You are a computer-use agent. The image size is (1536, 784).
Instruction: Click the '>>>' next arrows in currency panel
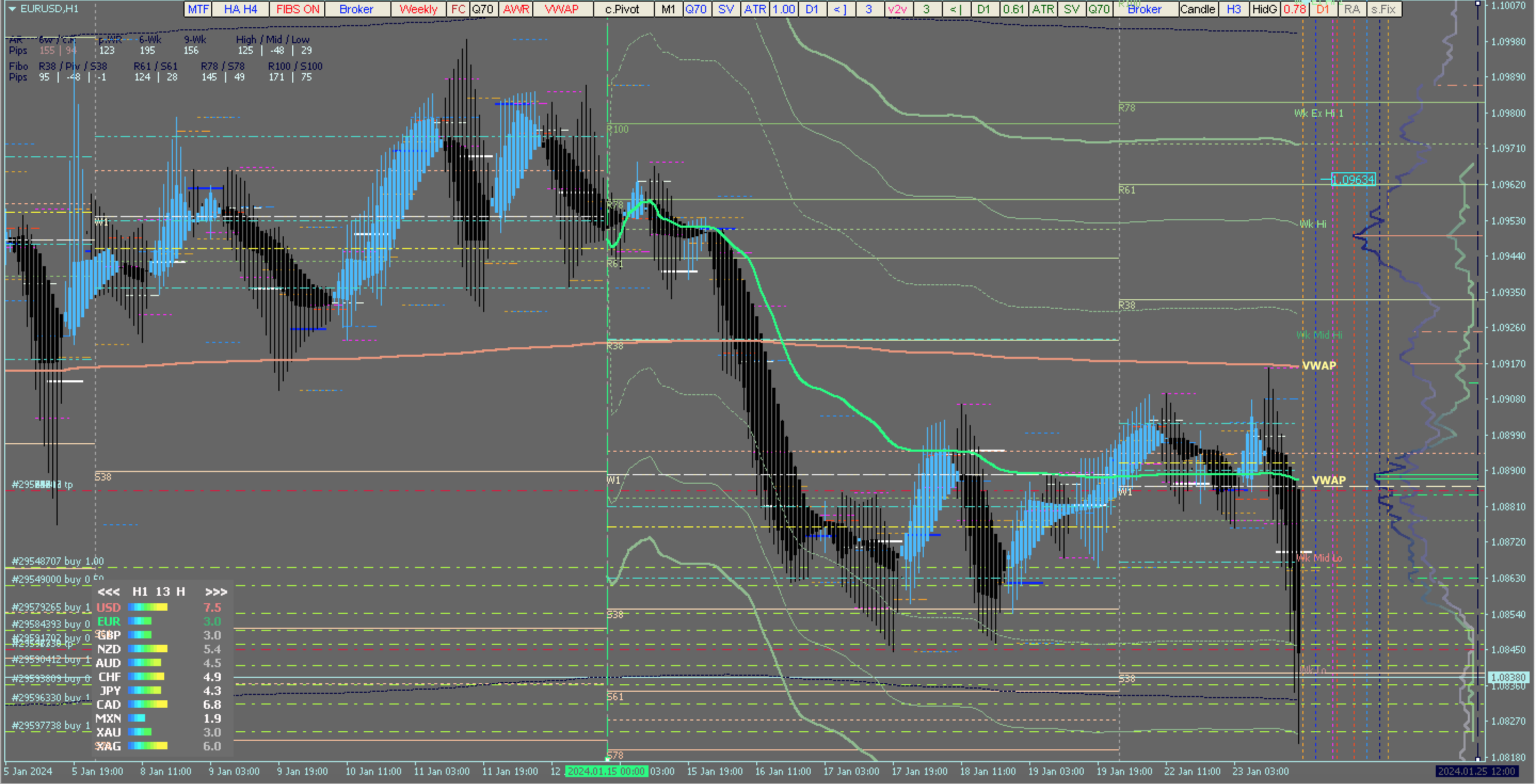tap(216, 591)
